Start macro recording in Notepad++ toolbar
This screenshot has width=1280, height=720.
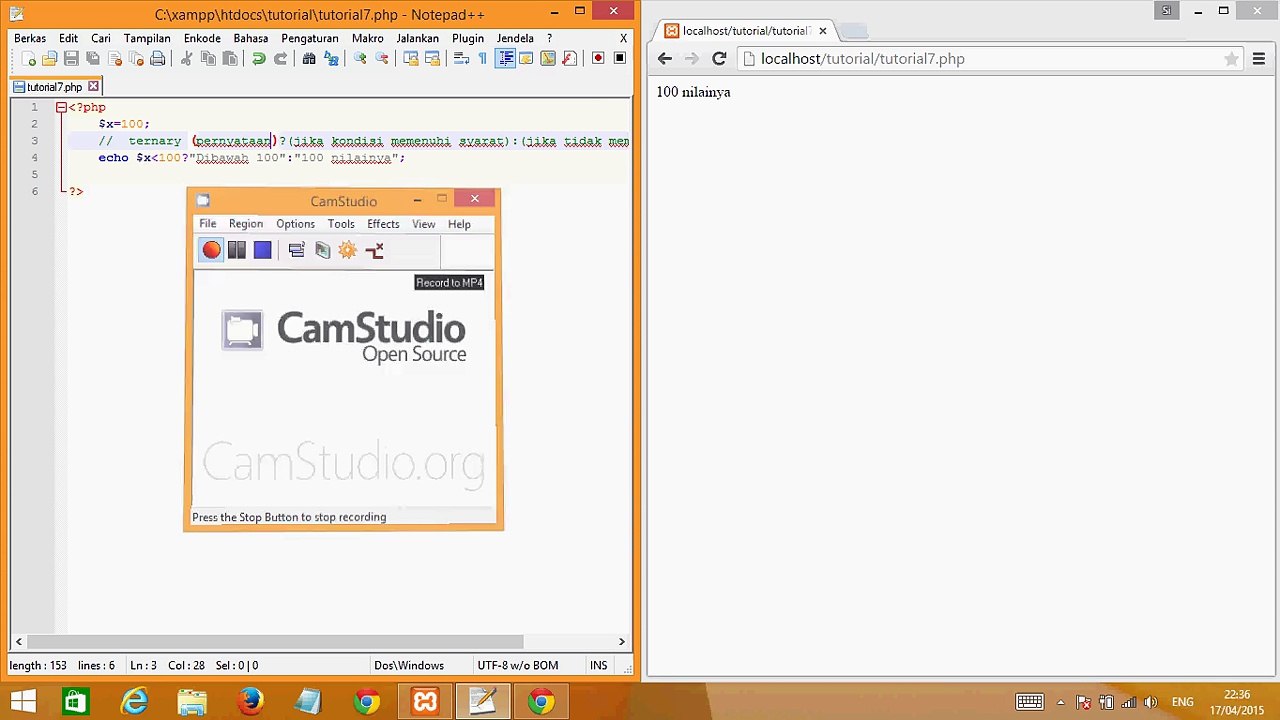[598, 59]
